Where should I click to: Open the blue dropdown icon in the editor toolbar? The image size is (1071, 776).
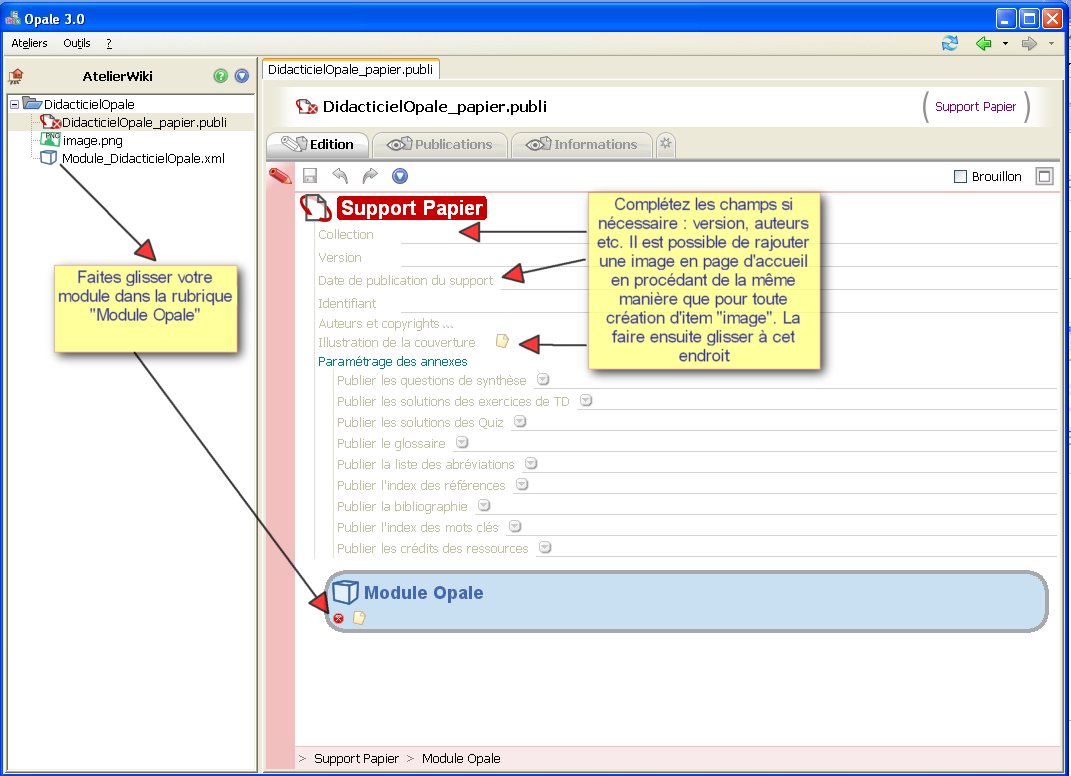click(400, 176)
